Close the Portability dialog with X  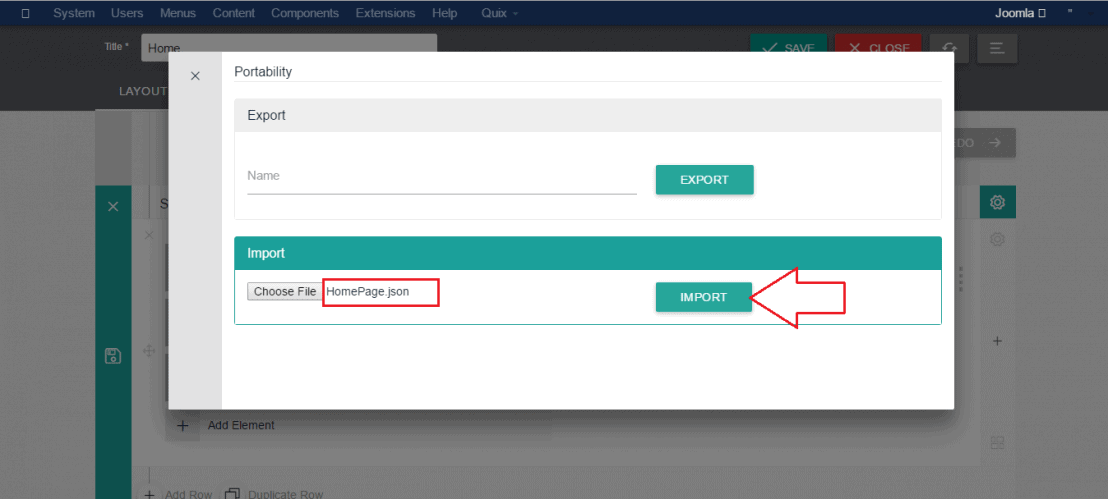pos(195,76)
